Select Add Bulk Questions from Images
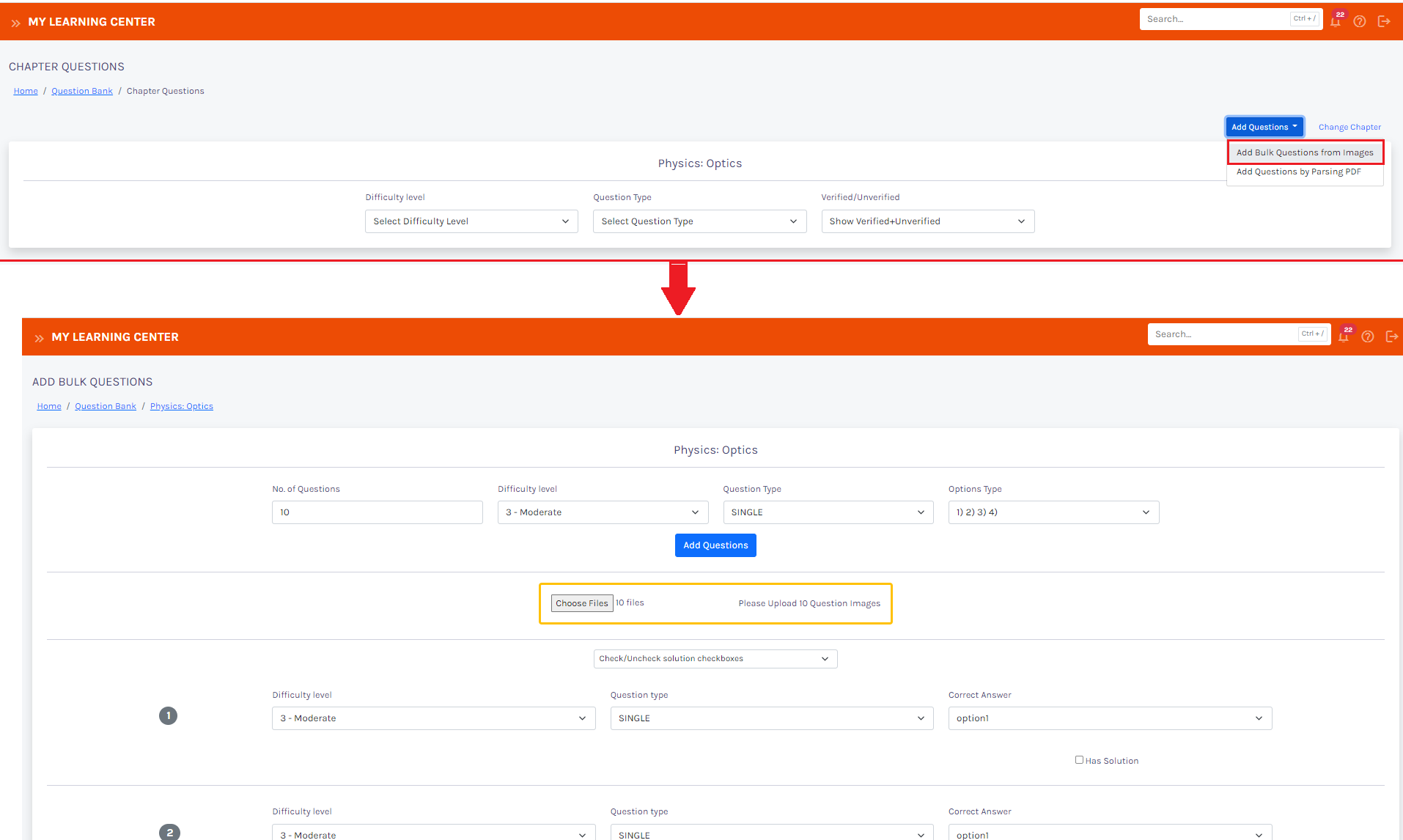1403x840 pixels. [1305, 152]
